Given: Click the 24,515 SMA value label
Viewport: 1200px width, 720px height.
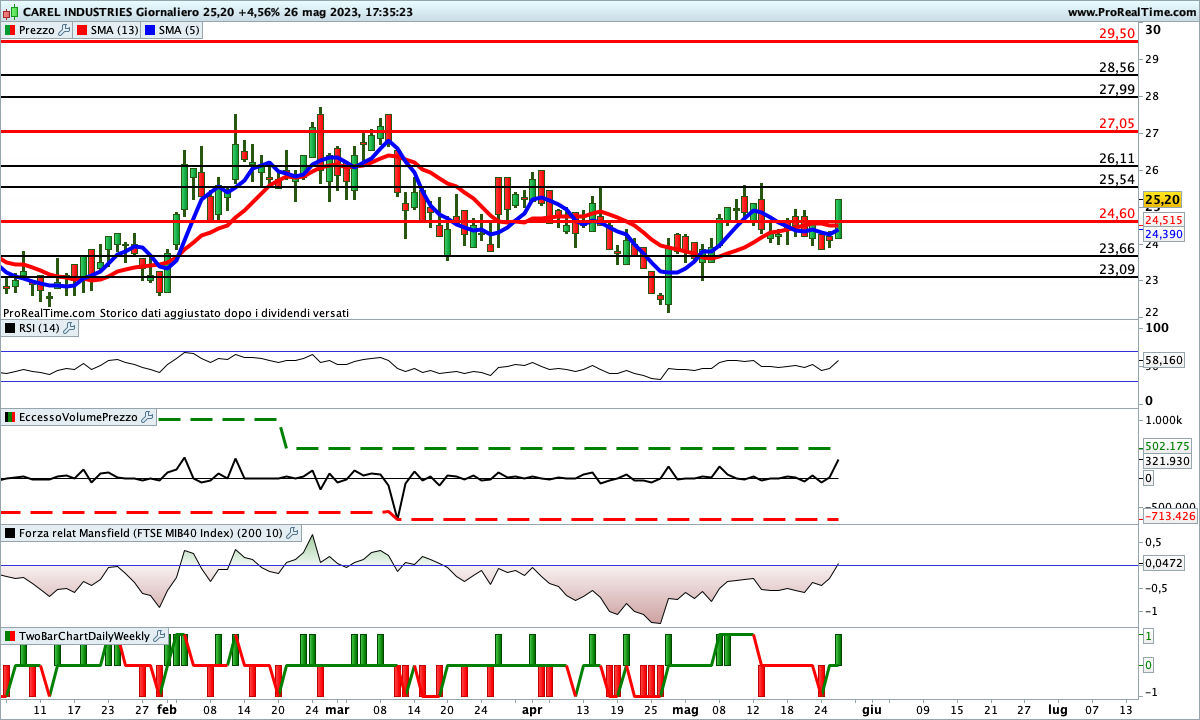Looking at the screenshot, I should pos(1164,220).
